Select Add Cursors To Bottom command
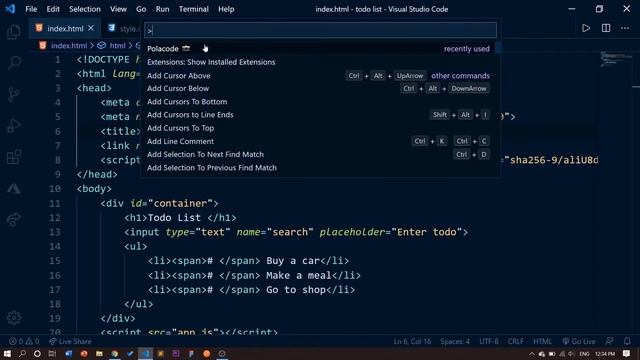 [320, 102]
